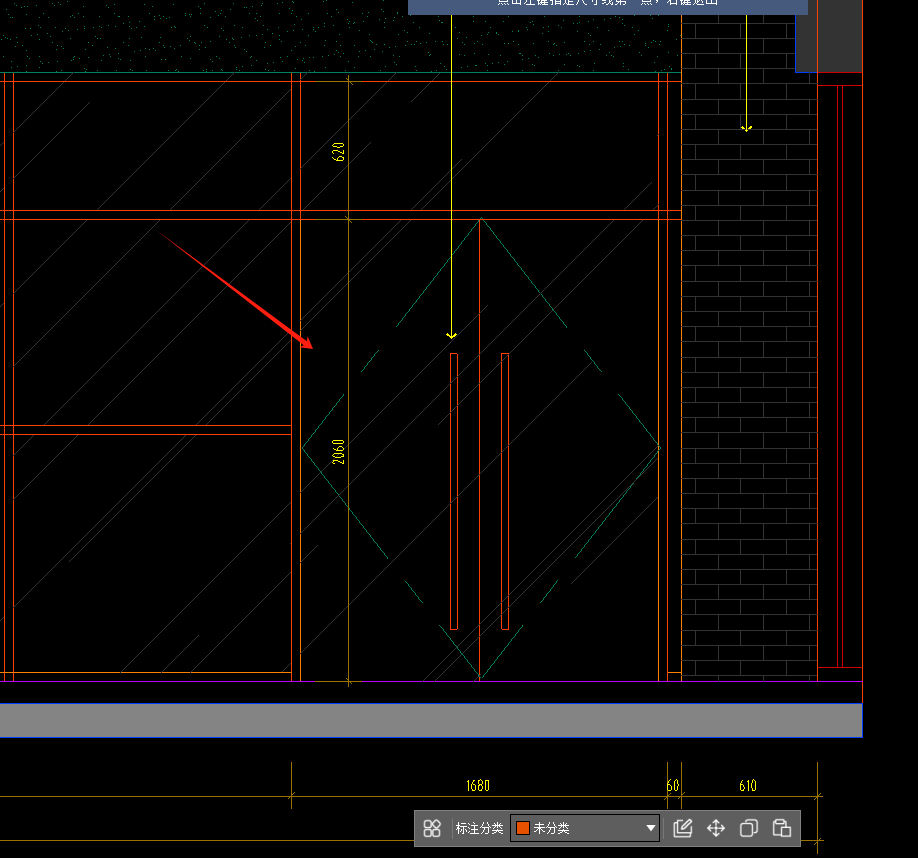Click the orange 未分类 color swatch
The image size is (918, 858).
(523, 828)
